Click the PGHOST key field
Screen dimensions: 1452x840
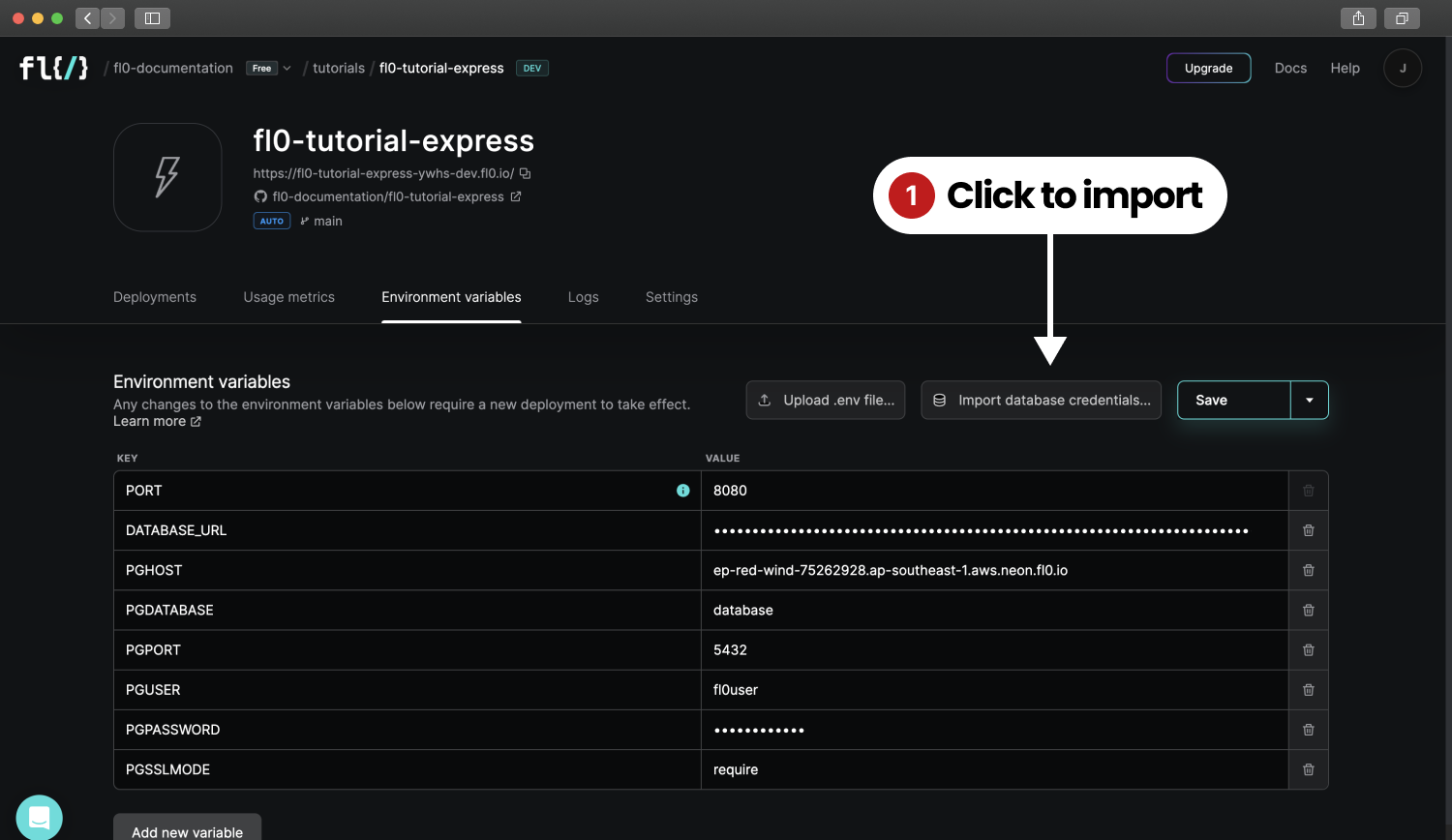(408, 570)
